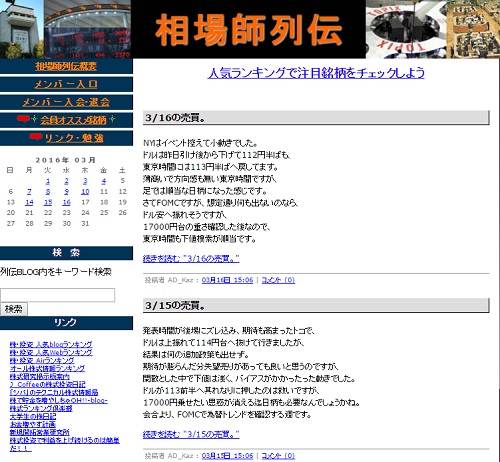500x462 pixels.
Task: Open the 03月15日 15:06 permalink
Action: (x=228, y=456)
